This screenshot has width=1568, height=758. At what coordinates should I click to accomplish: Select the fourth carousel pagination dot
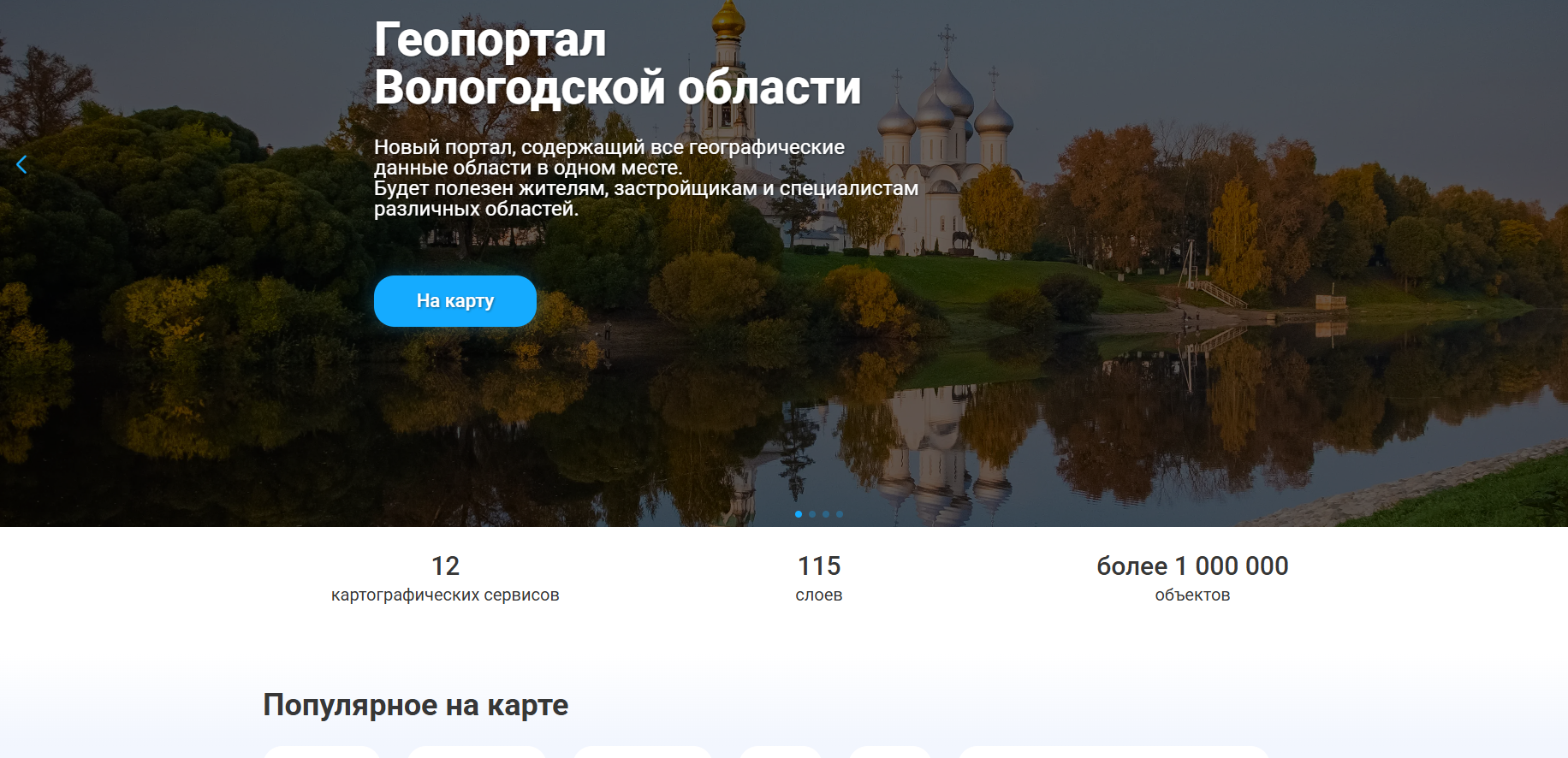pos(840,514)
